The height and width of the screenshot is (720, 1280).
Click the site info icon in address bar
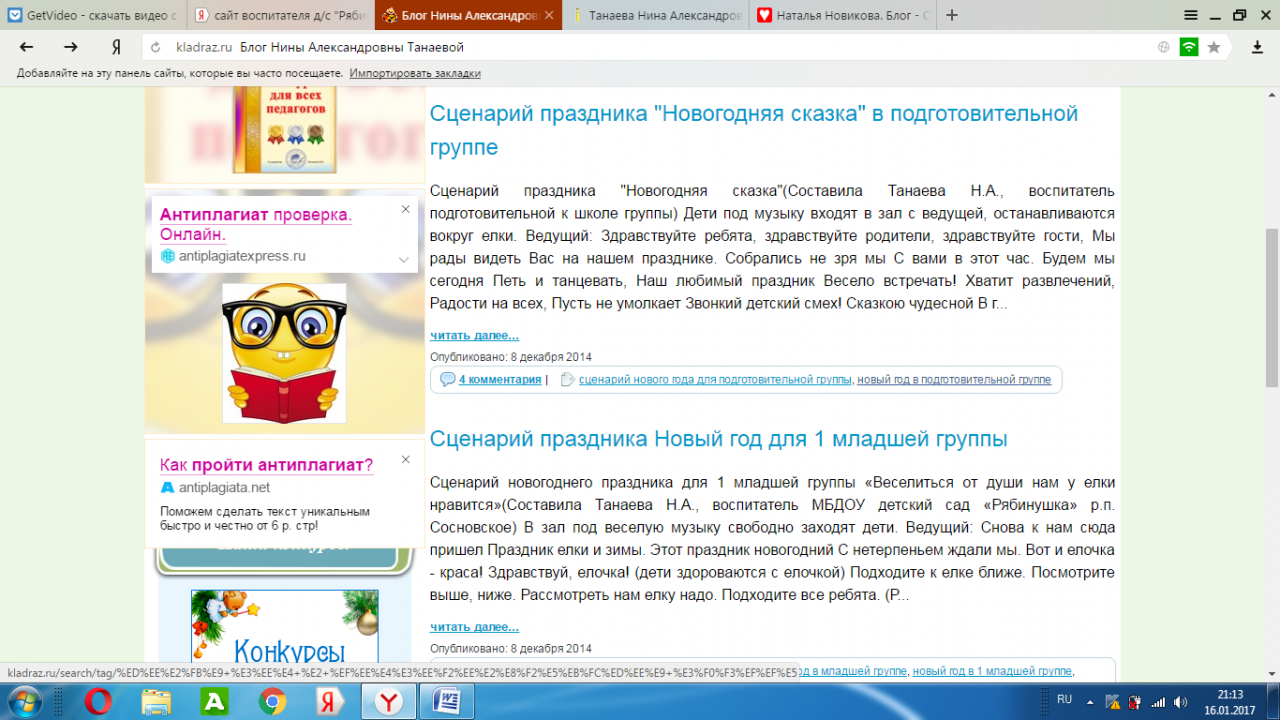click(1163, 47)
